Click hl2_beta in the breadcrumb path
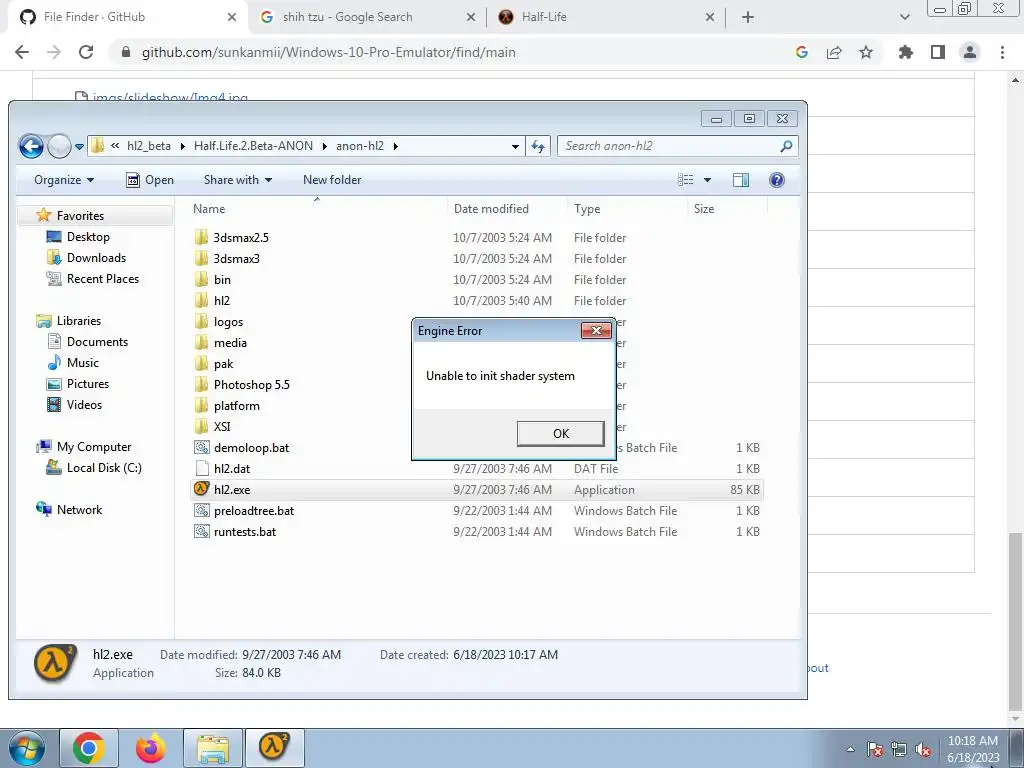This screenshot has width=1024, height=768. (148, 146)
